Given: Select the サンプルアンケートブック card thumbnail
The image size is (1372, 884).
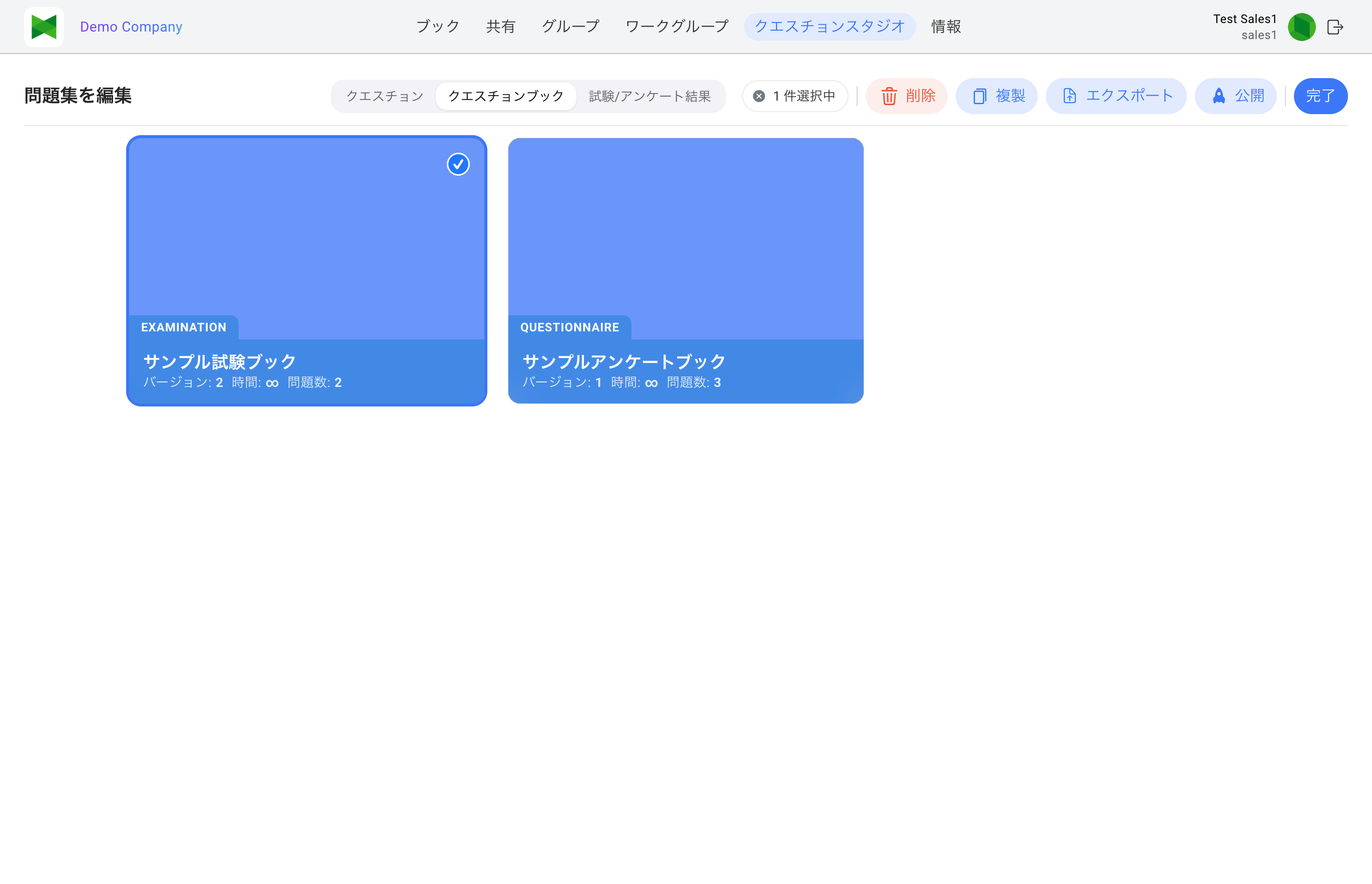Looking at the screenshot, I should click(x=685, y=238).
